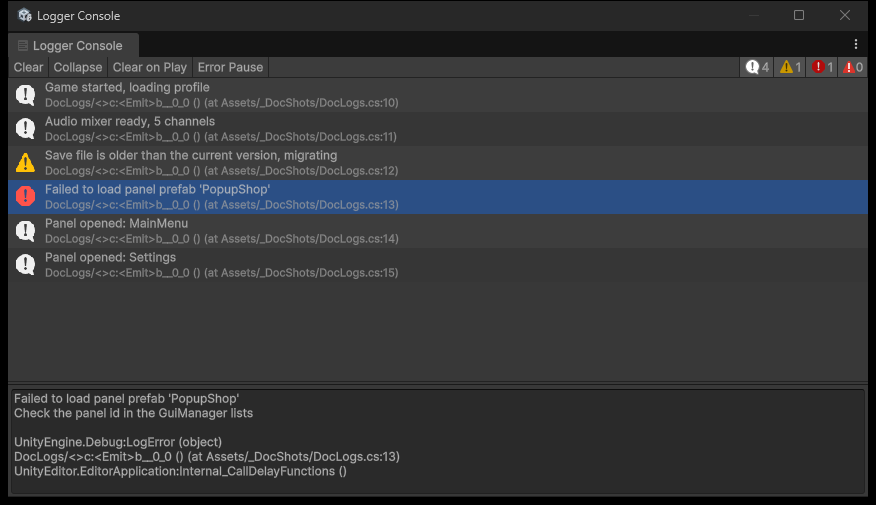
Task: Toggle warning messages filter showing 1
Action: pos(790,67)
